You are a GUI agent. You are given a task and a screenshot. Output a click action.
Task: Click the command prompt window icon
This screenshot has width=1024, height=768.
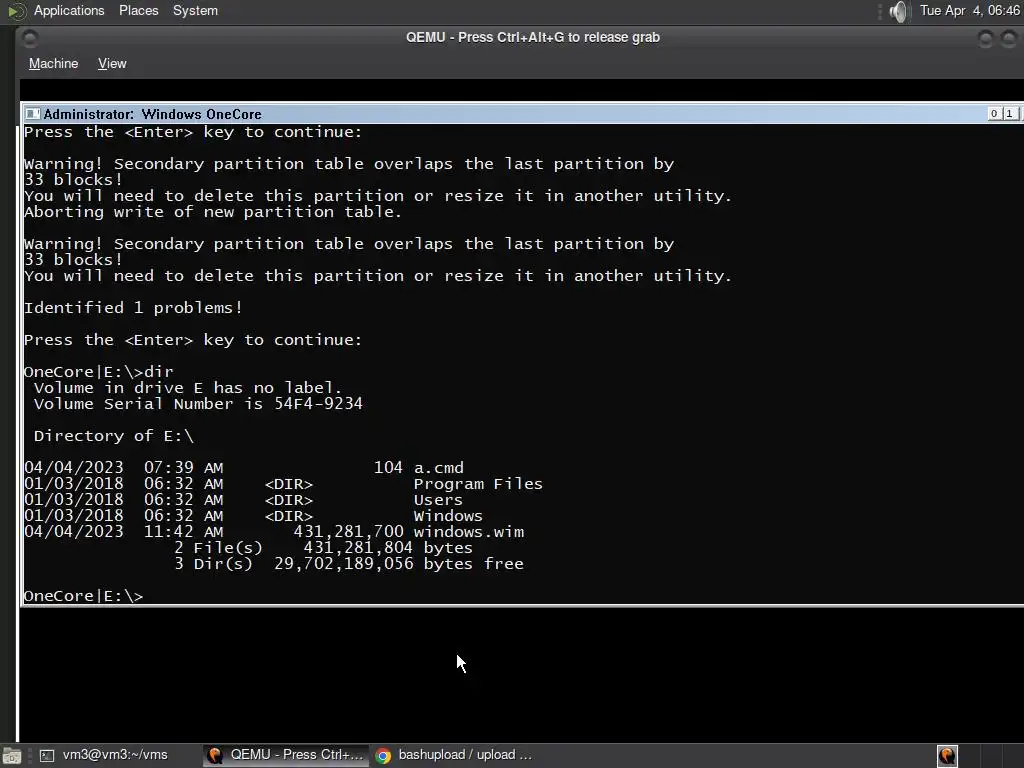click(x=32, y=114)
